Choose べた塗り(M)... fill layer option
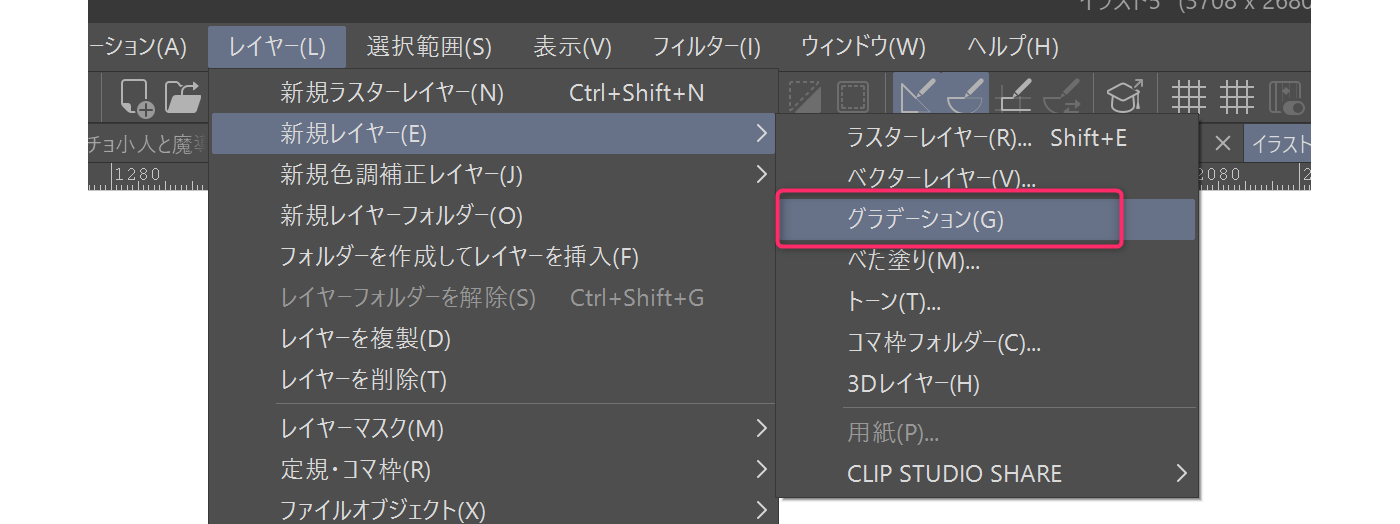The height and width of the screenshot is (524, 1400). [x=912, y=261]
